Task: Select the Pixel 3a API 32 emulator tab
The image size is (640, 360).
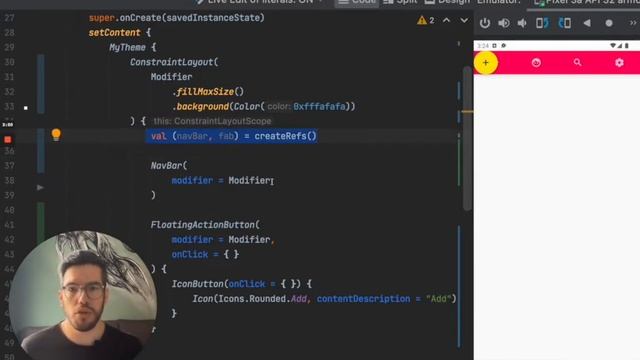Action: point(587,2)
